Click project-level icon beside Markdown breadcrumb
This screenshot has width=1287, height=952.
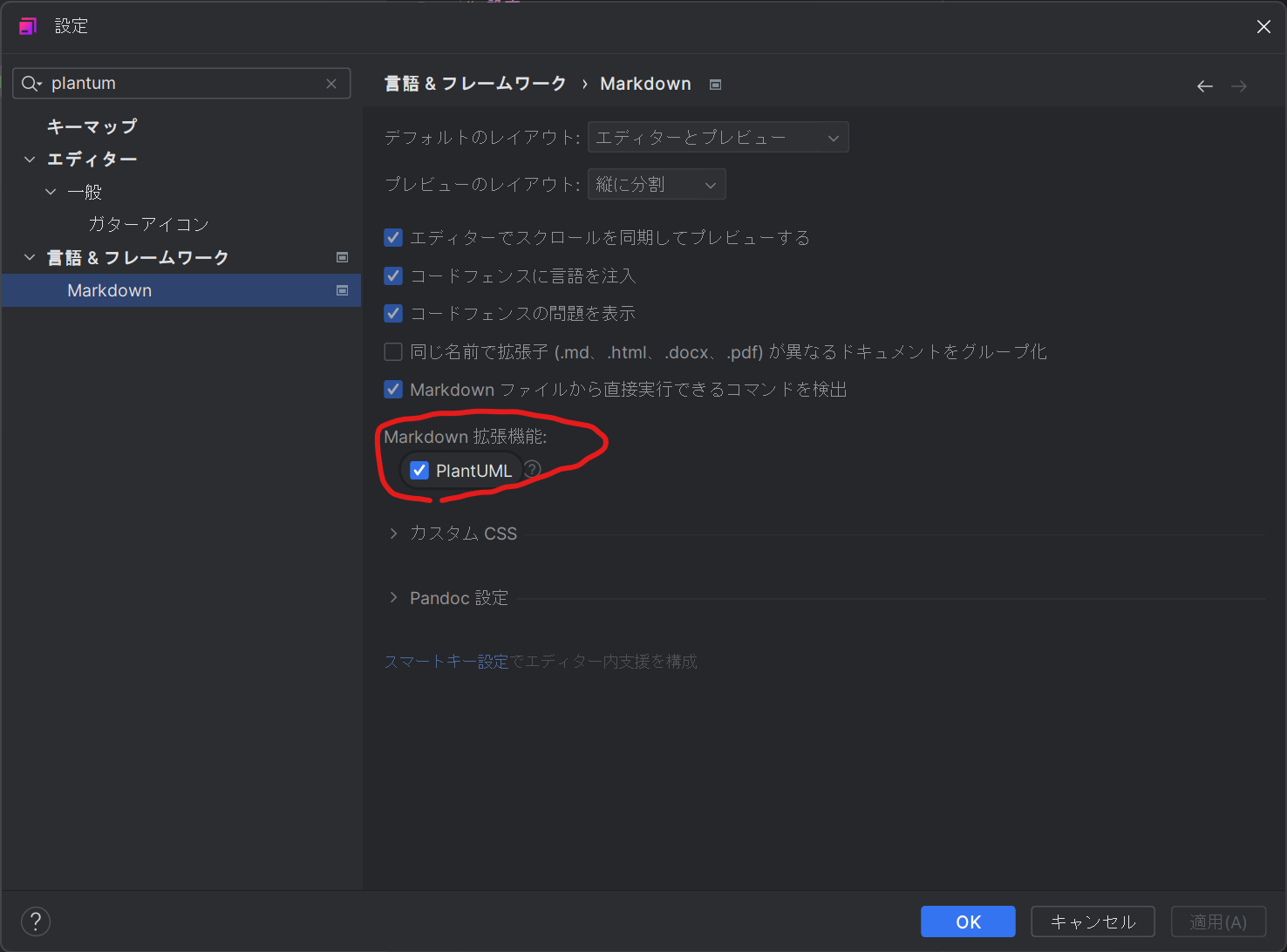716,85
